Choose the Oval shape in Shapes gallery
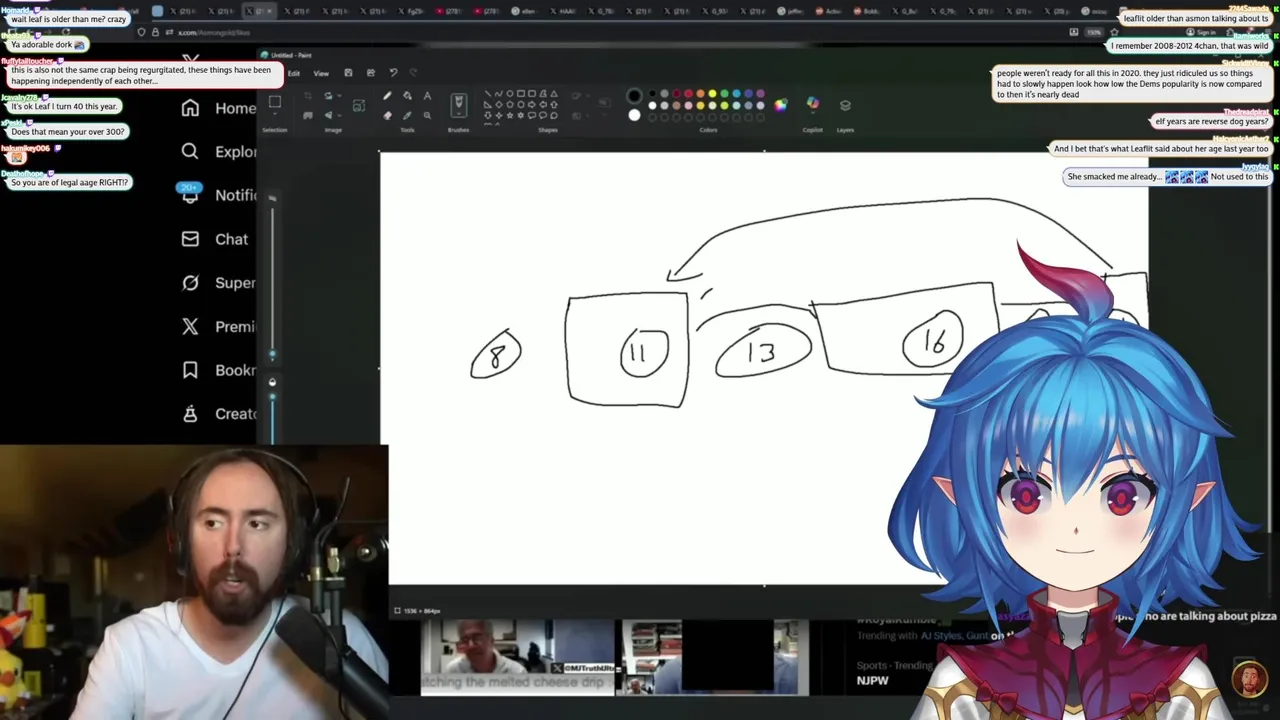 point(510,93)
